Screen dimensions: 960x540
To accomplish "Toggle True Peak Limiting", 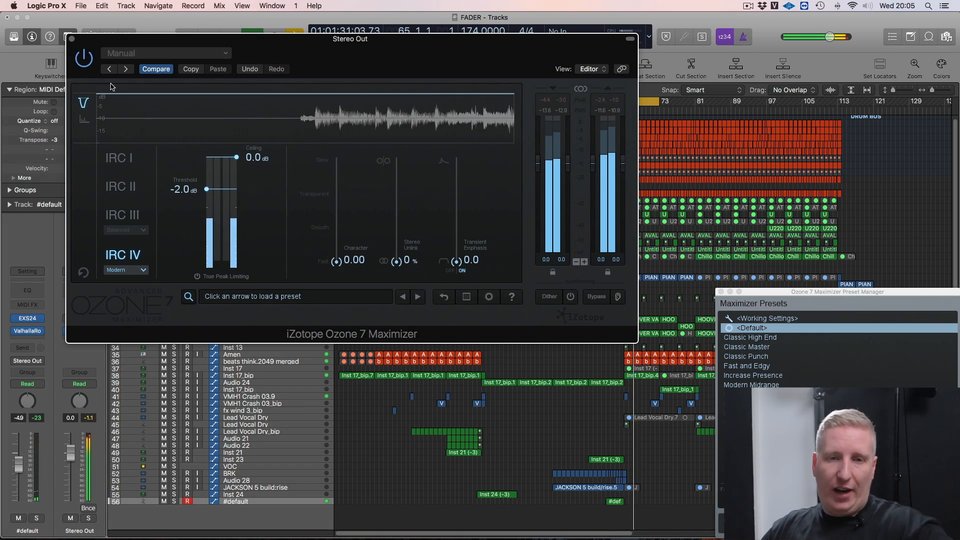I will tap(197, 277).
